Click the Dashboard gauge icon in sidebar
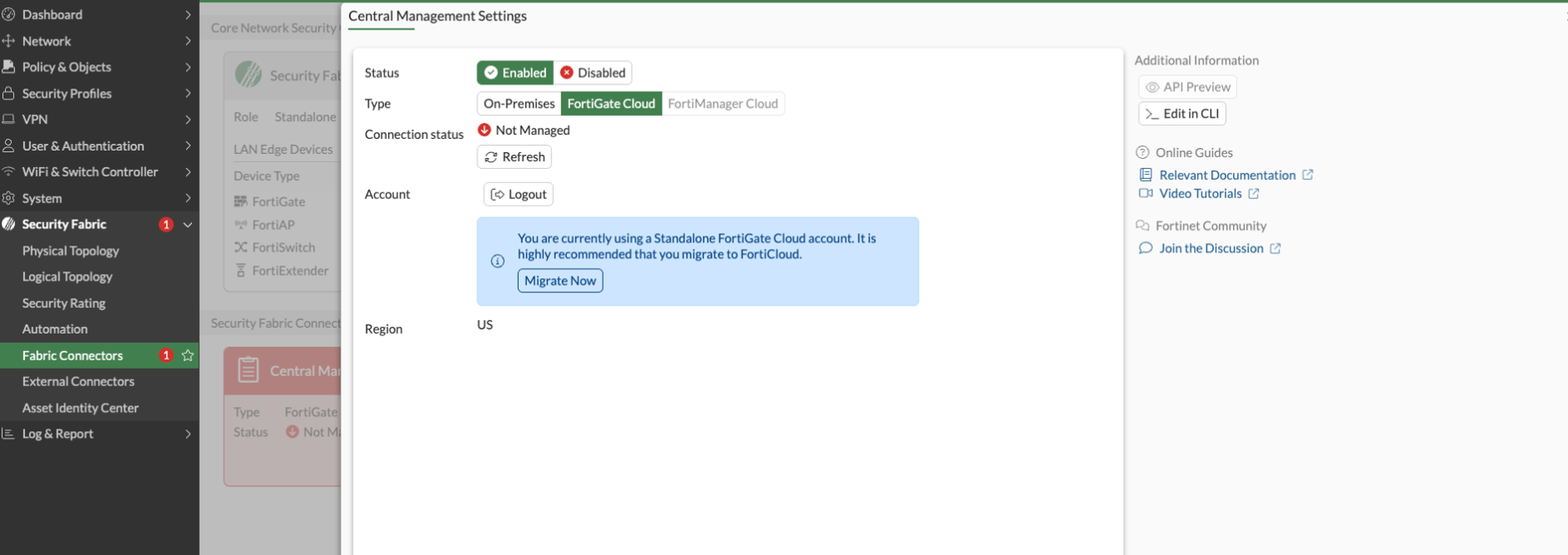This screenshot has height=555, width=1568. (x=8, y=14)
